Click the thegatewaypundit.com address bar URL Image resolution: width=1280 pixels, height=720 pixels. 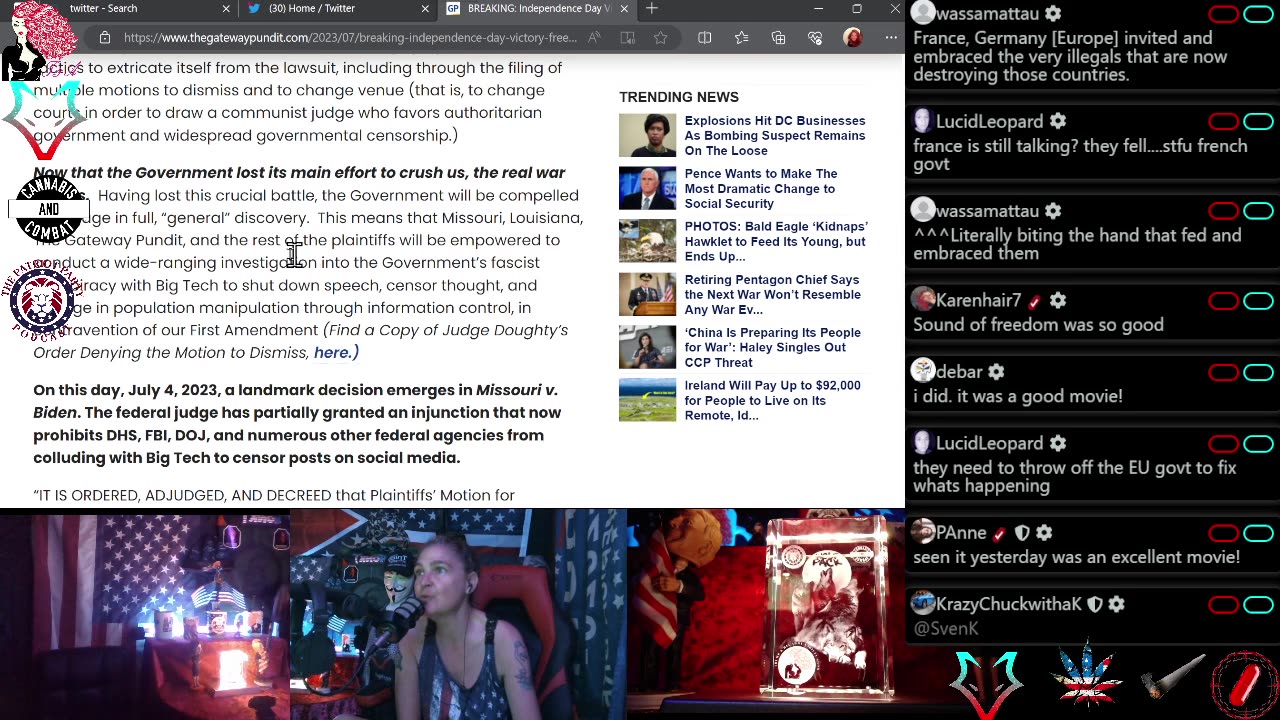(350, 38)
